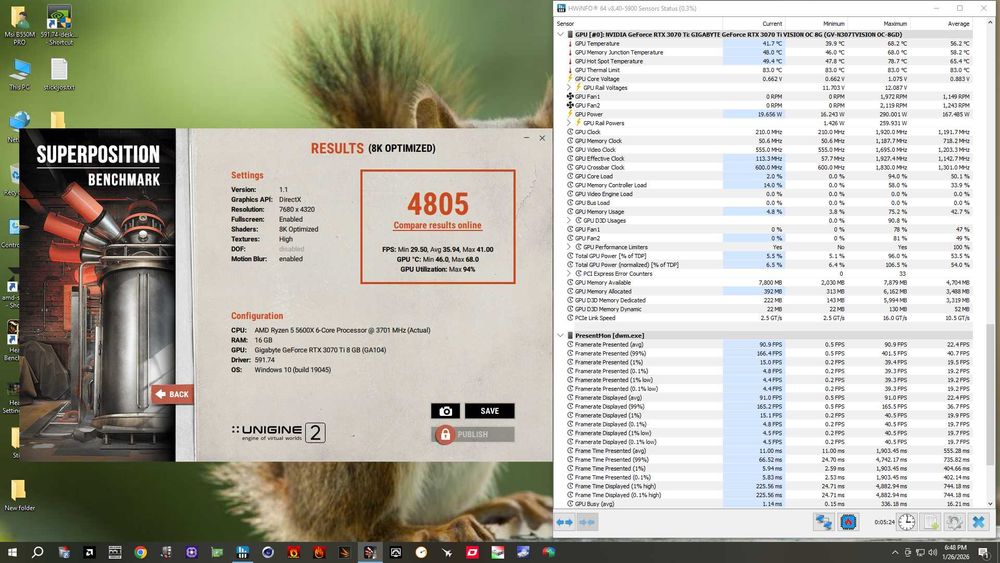Click the Maximum column header
This screenshot has width=1000, height=563.
(x=895, y=24)
